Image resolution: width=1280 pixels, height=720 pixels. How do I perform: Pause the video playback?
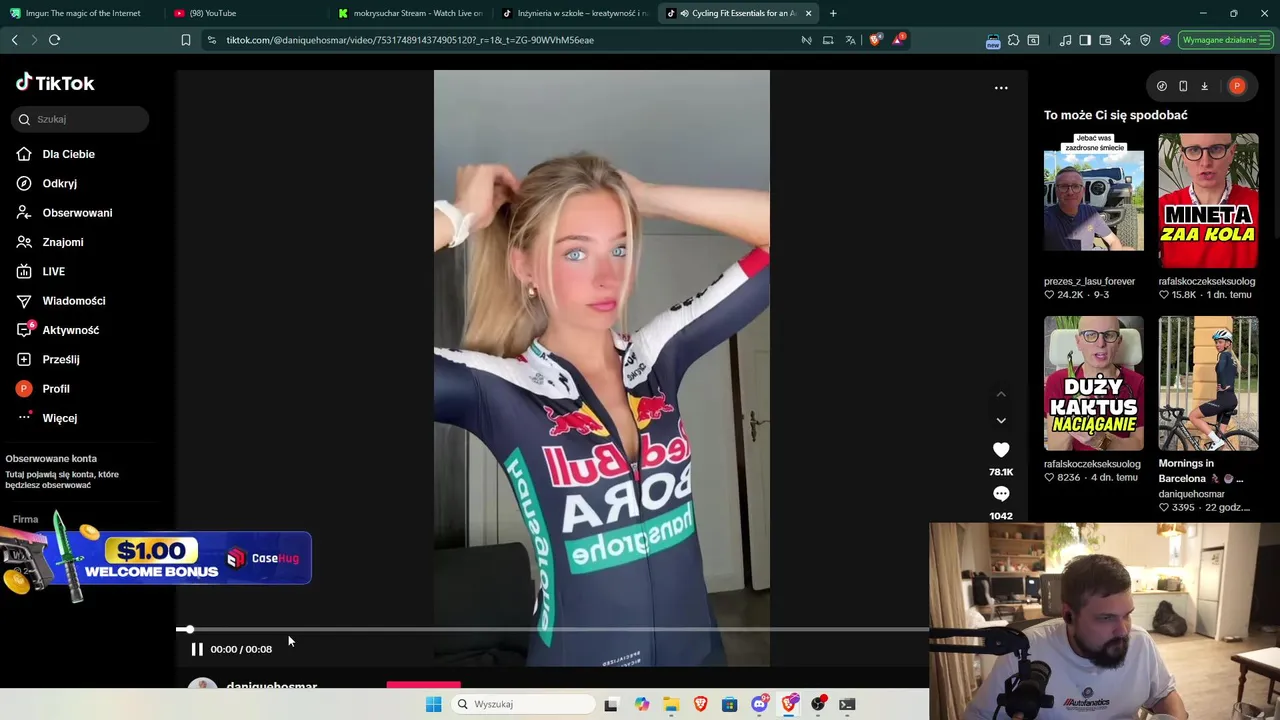point(197,649)
